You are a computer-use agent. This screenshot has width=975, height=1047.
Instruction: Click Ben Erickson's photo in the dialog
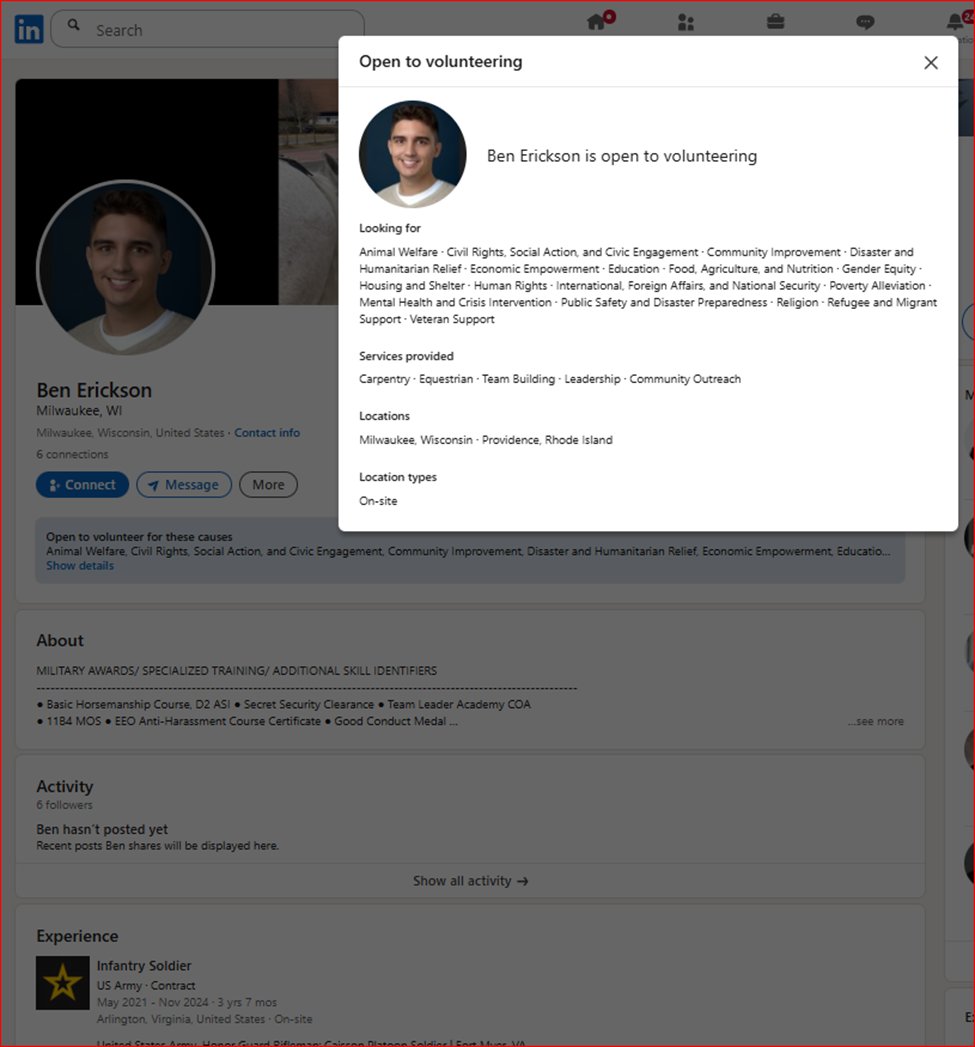point(413,154)
